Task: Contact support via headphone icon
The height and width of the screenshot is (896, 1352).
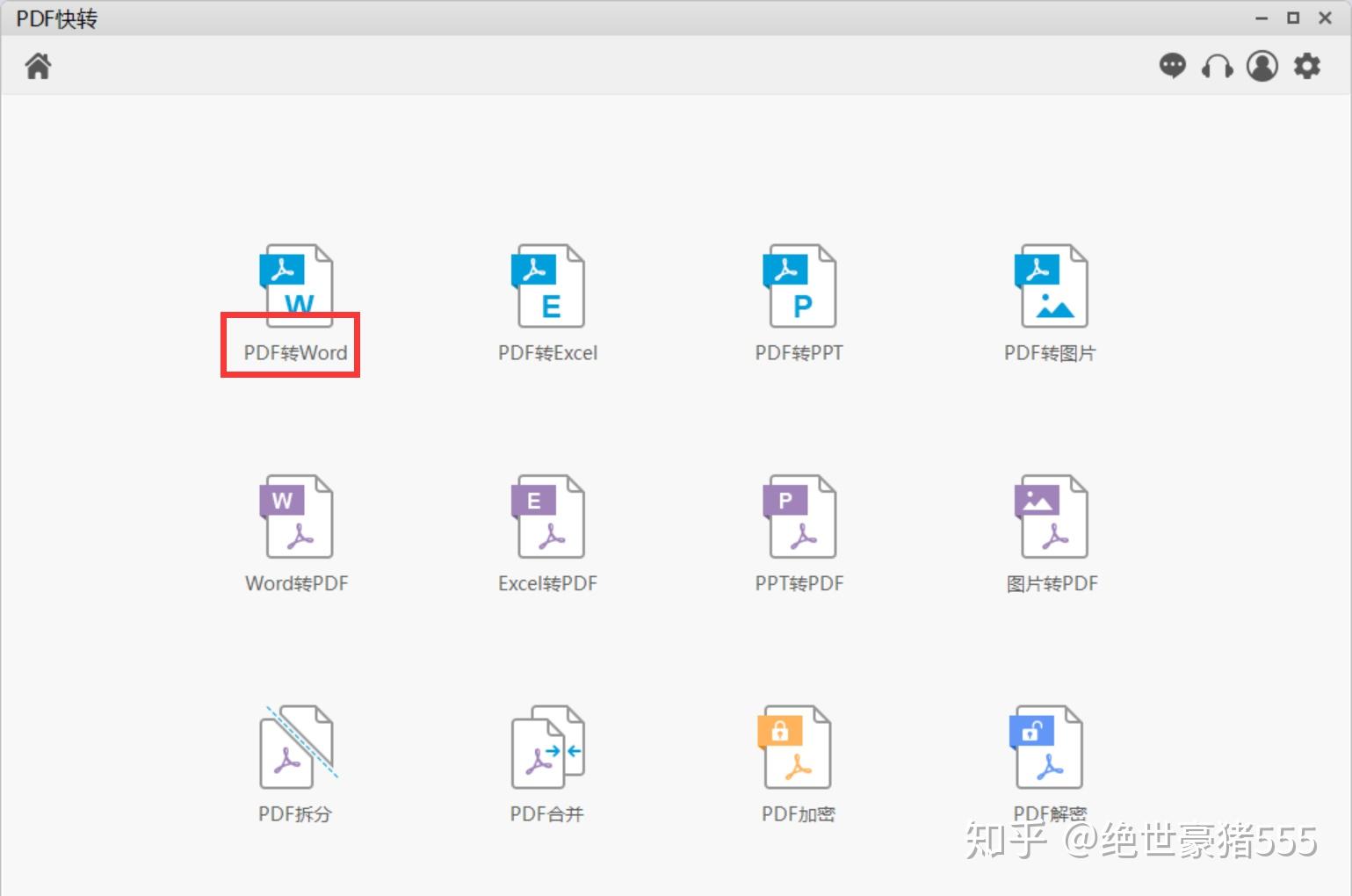Action: (x=1217, y=67)
